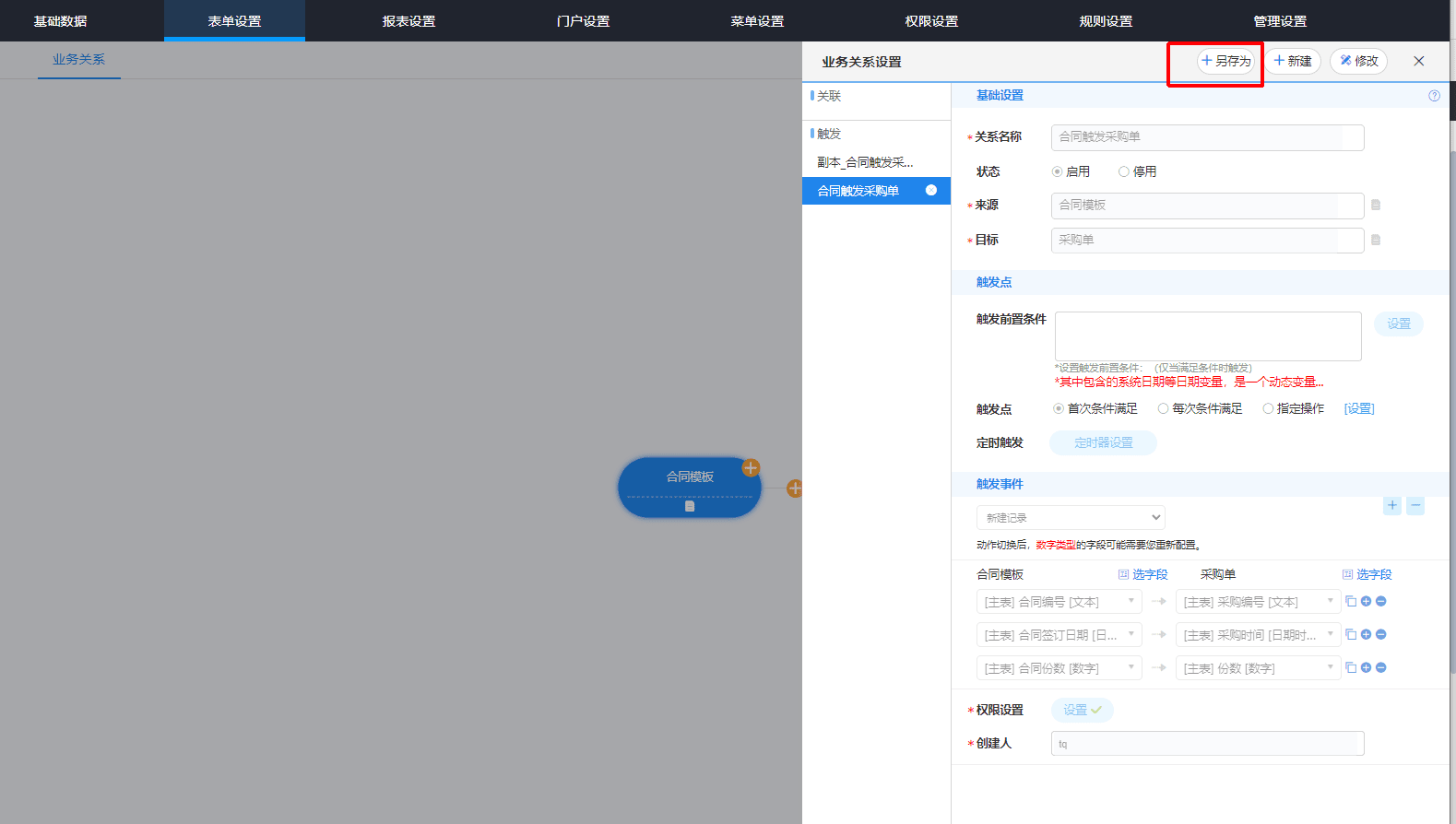Screen dimensions: 1456x824
Task: Open the 合同签订日期 source dropdown
Action: pyautogui.click(x=1059, y=635)
